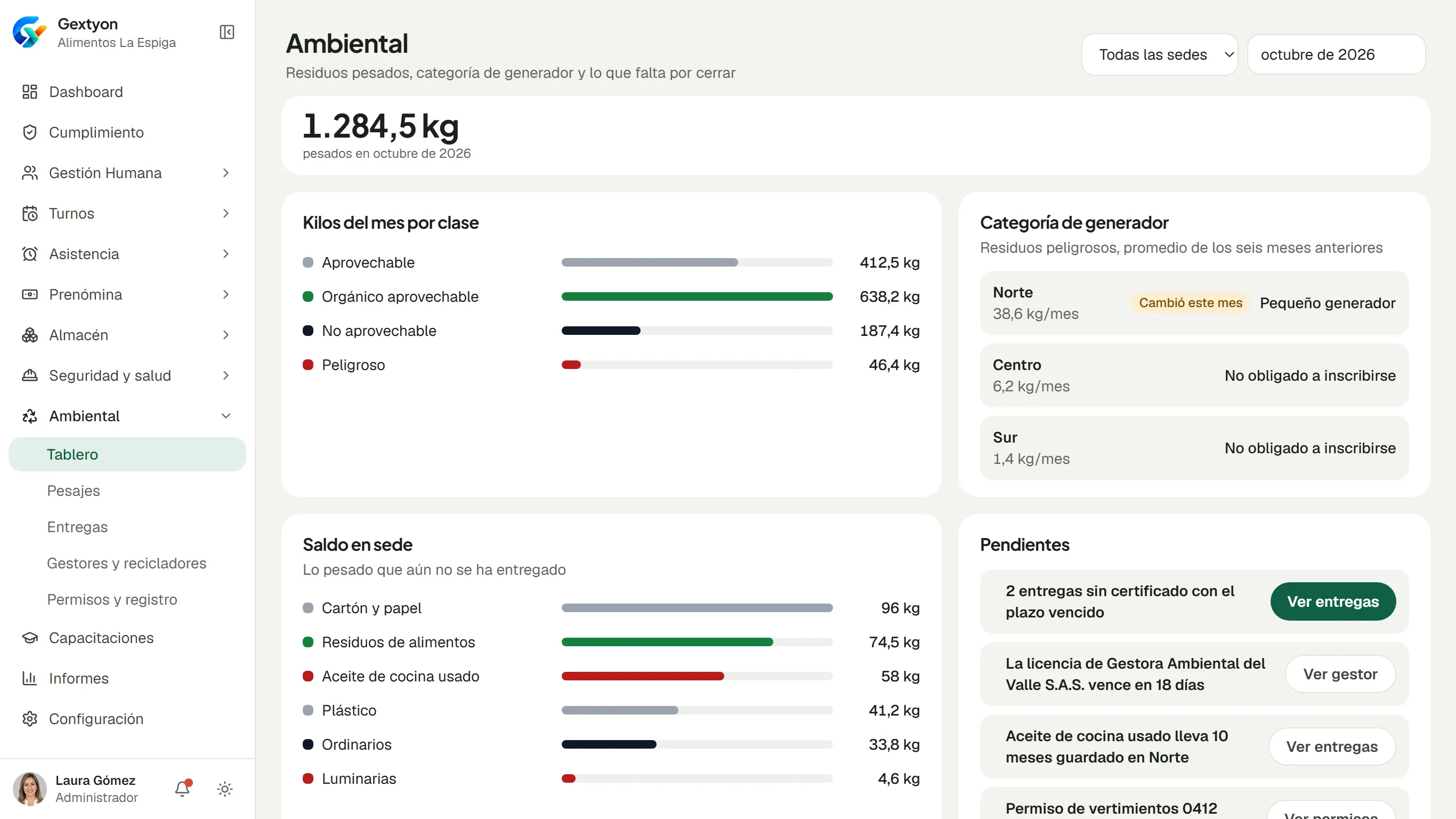The height and width of the screenshot is (819, 1456).
Task: Click the Seguridad y salud helmet icon
Action: click(29, 375)
